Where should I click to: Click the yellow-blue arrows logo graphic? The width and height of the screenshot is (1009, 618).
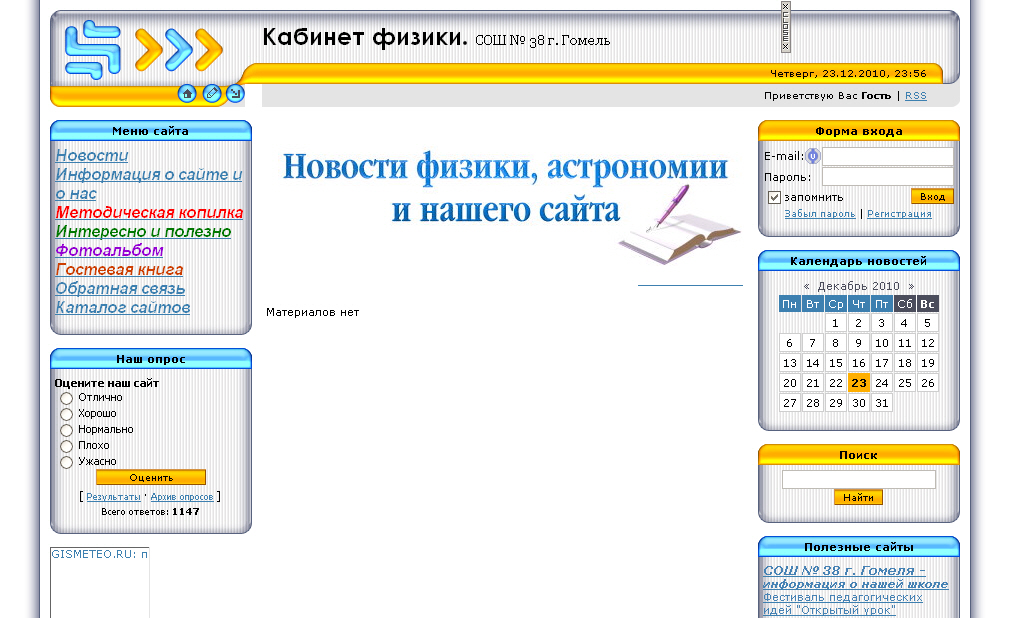[x=179, y=49]
